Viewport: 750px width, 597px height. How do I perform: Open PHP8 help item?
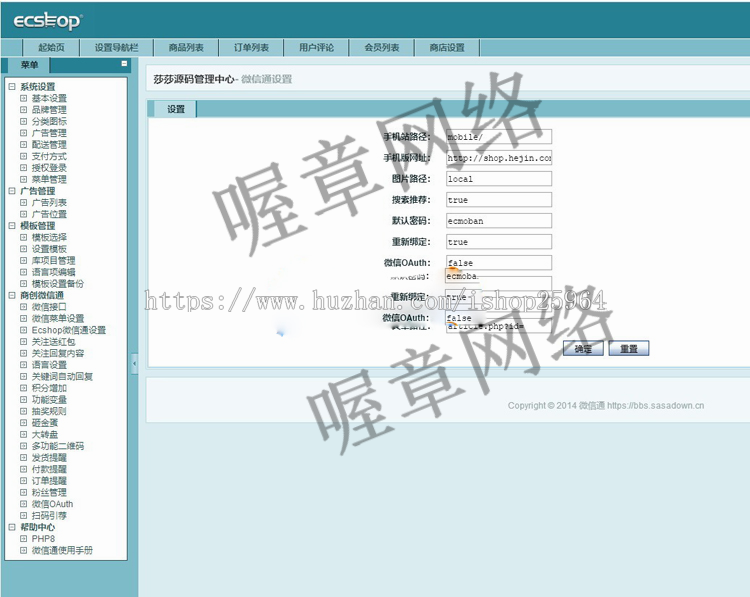(43, 539)
